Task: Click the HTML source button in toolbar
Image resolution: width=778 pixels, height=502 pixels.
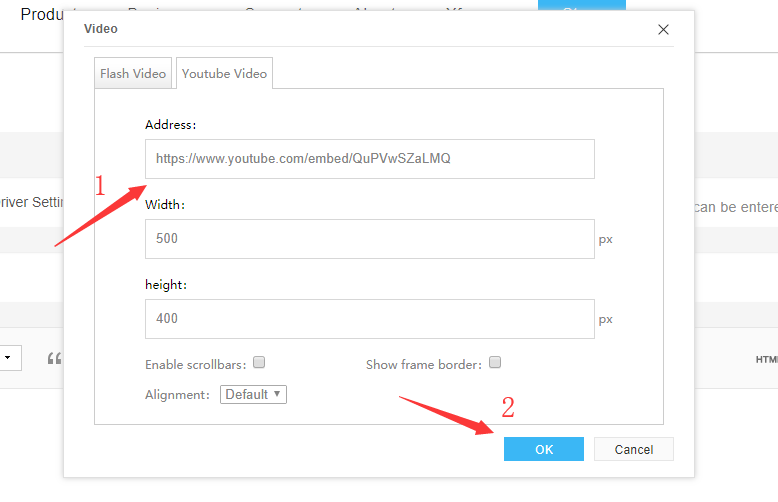Action: [767, 360]
